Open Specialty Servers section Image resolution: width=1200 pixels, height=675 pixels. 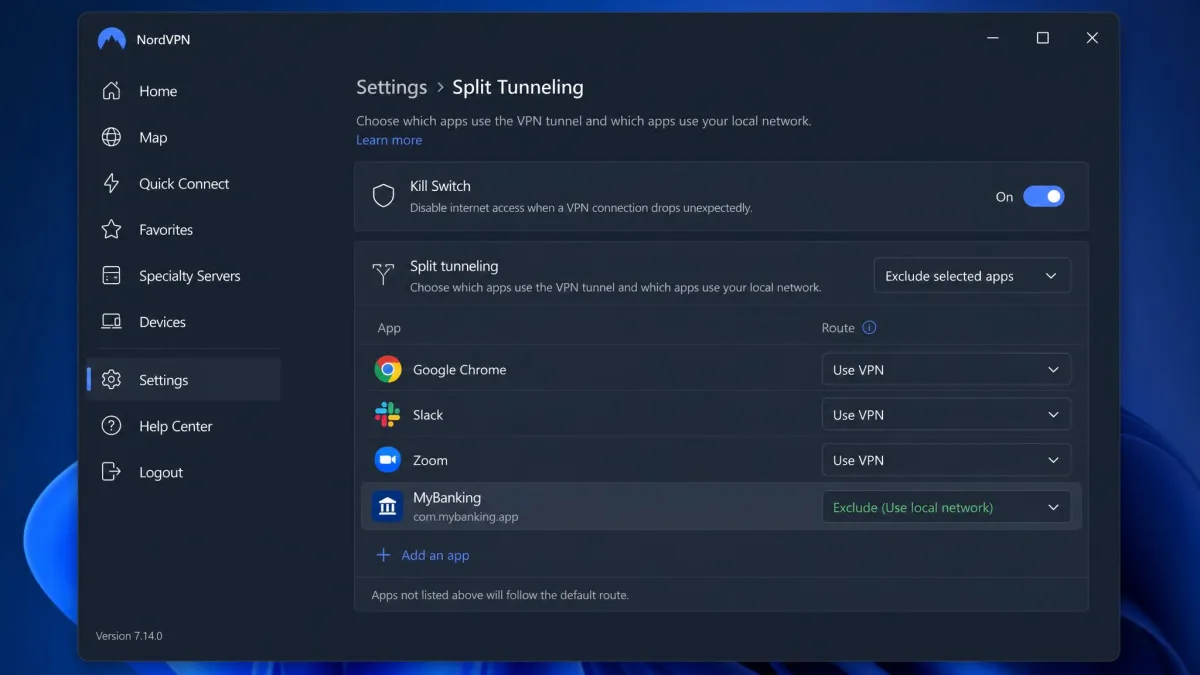[190, 275]
